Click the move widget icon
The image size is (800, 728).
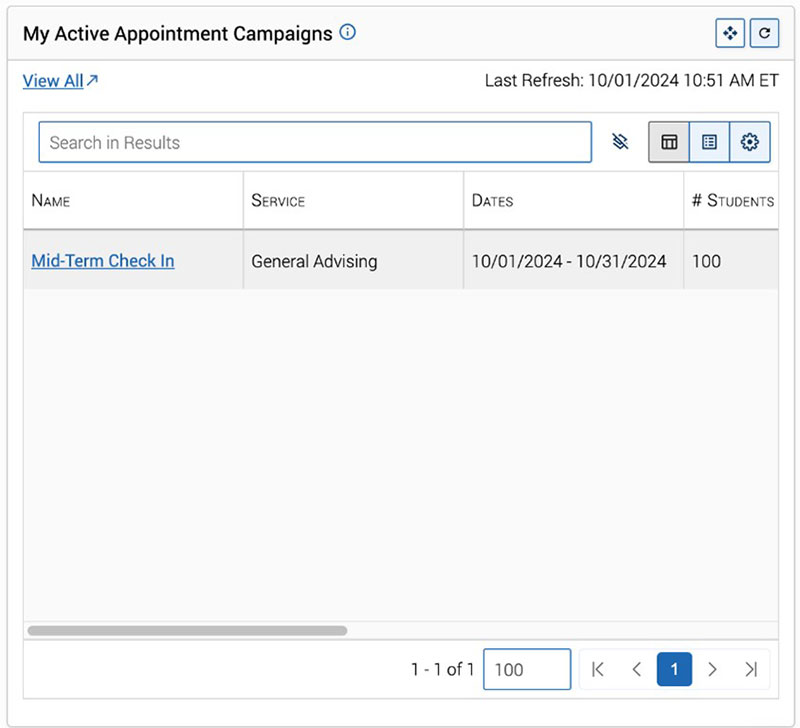(x=730, y=33)
